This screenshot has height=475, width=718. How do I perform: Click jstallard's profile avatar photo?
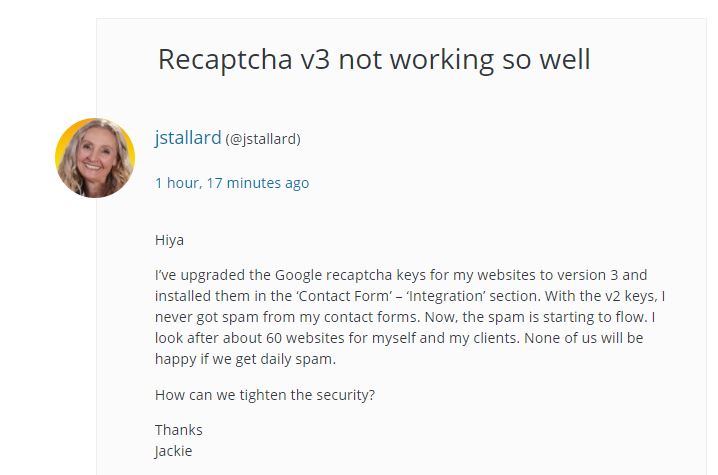coord(95,157)
